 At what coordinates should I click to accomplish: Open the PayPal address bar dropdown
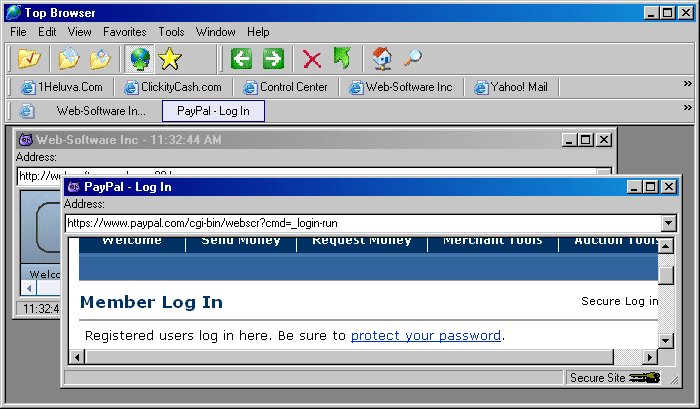(x=668, y=223)
